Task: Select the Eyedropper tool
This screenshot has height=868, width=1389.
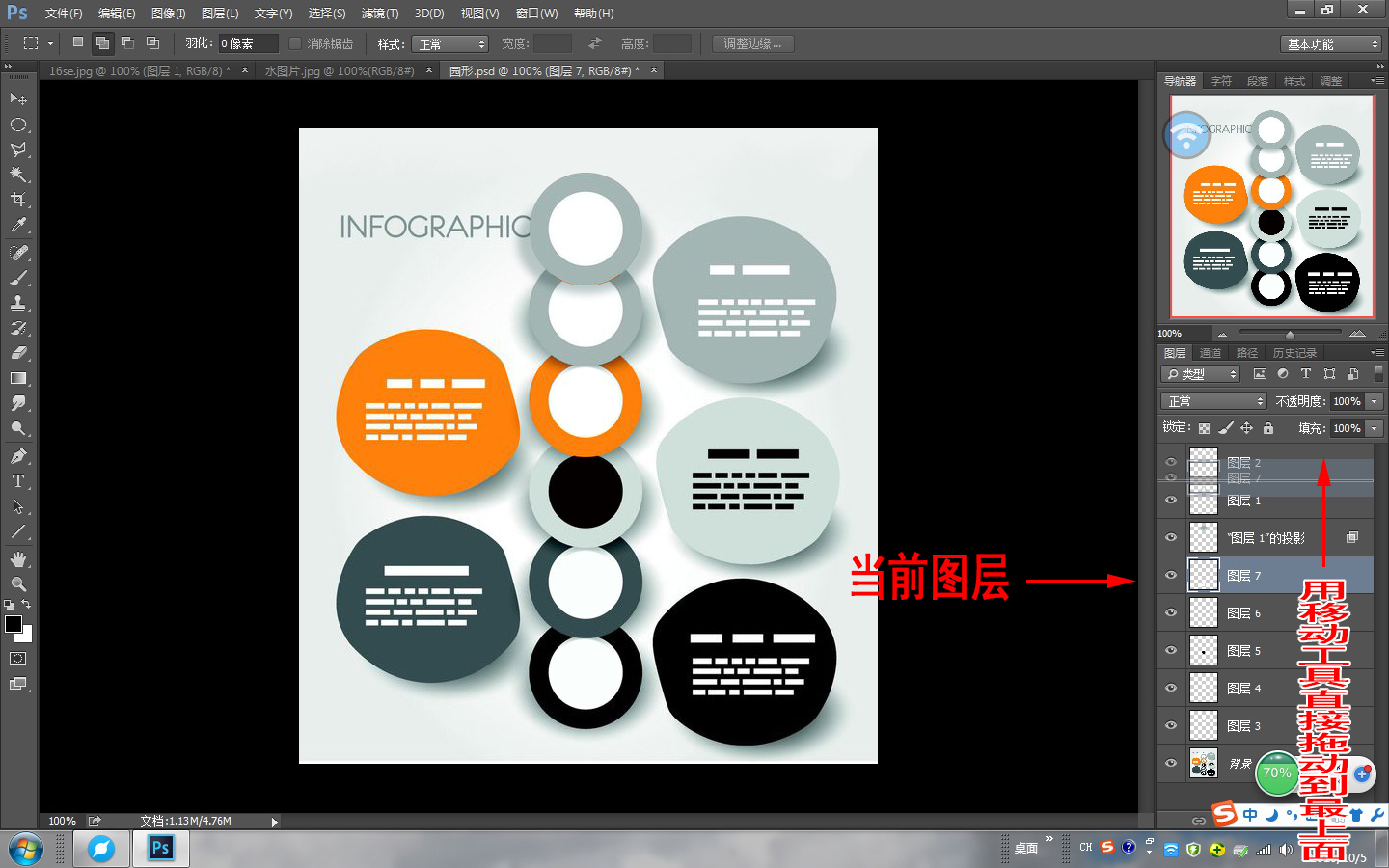Action: (17, 225)
